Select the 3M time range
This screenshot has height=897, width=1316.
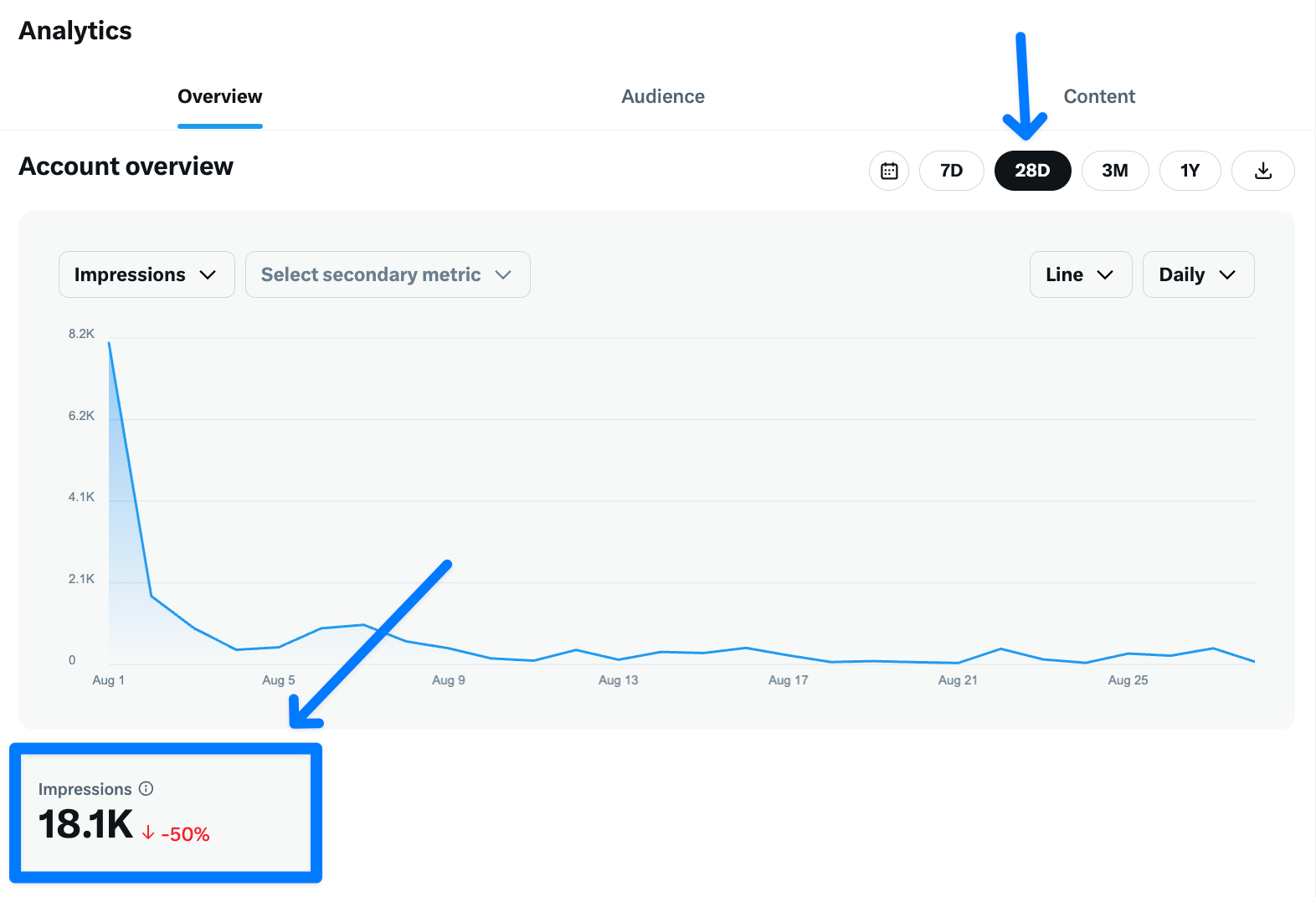click(x=1115, y=171)
